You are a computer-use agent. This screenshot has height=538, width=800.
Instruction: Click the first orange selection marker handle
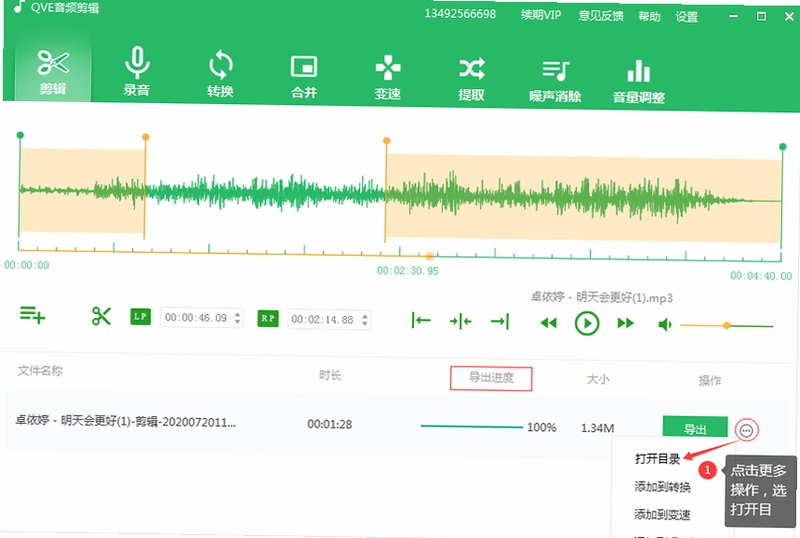(x=145, y=137)
